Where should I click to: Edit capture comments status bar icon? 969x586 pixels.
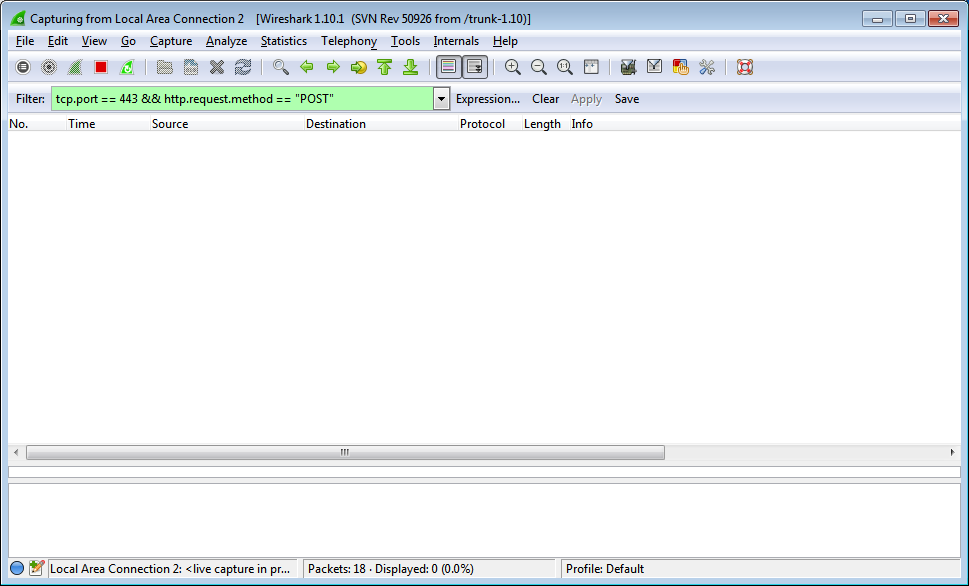(36, 568)
